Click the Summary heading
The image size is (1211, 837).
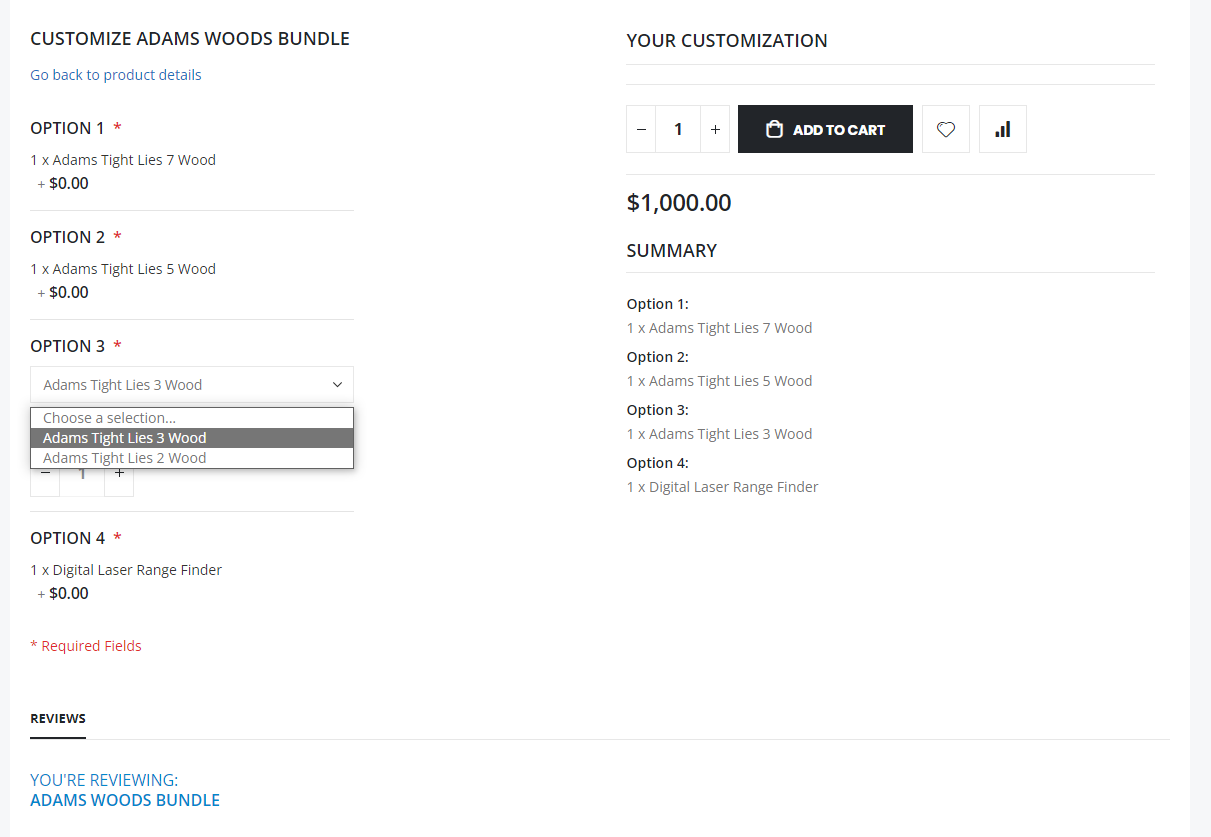tap(672, 251)
